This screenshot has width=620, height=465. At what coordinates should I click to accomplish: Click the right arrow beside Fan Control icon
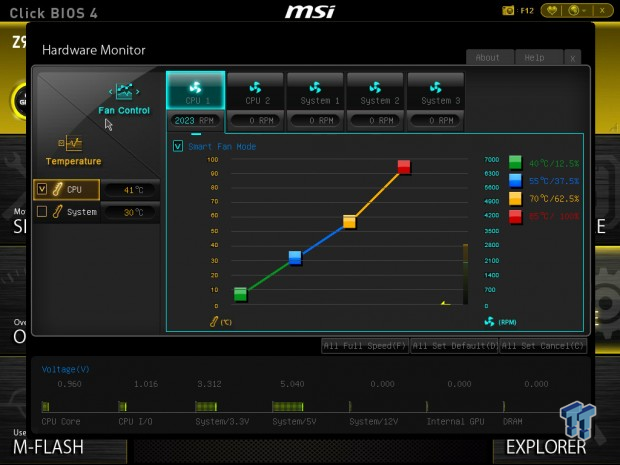pos(138,92)
